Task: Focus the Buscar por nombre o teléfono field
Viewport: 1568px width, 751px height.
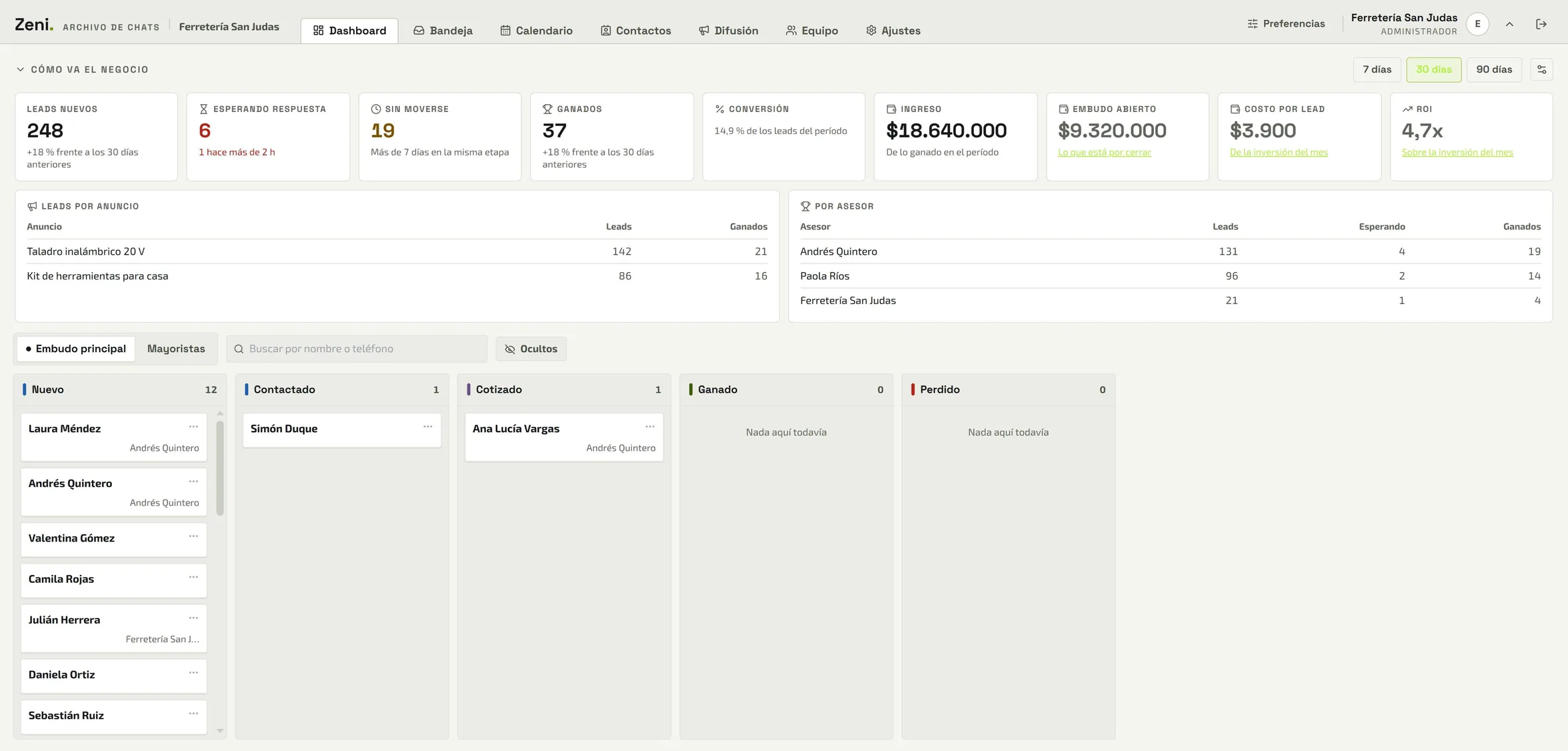Action: coord(357,349)
